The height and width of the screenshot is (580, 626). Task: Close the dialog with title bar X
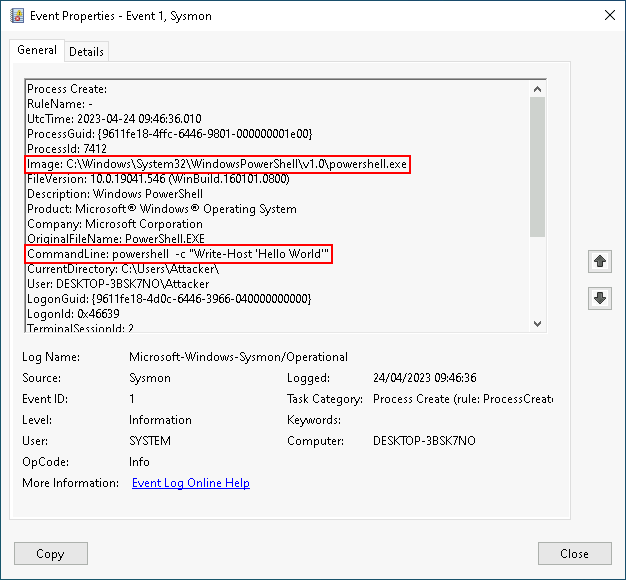pos(609,16)
